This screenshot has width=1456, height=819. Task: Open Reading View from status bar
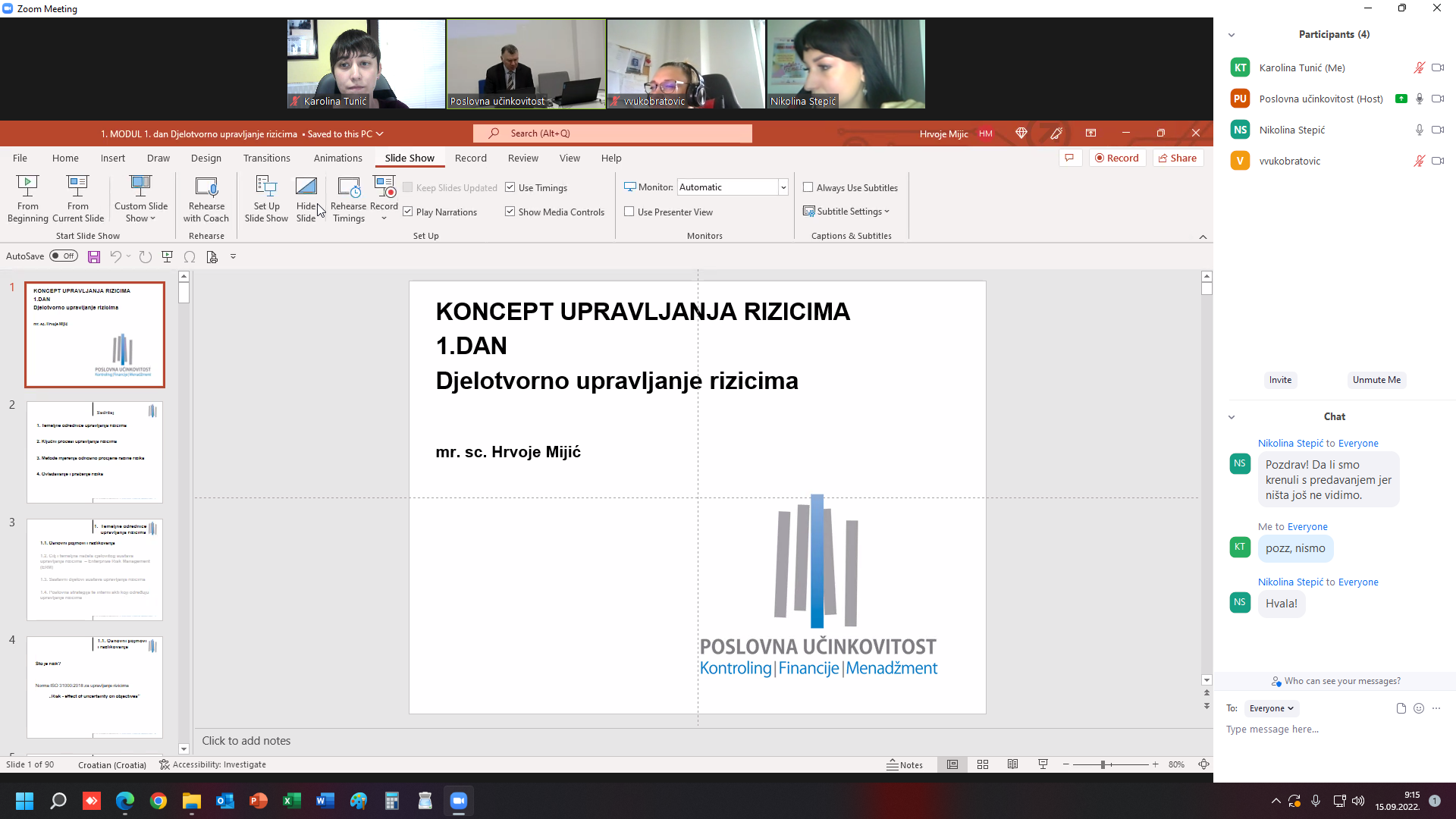[x=1012, y=764]
